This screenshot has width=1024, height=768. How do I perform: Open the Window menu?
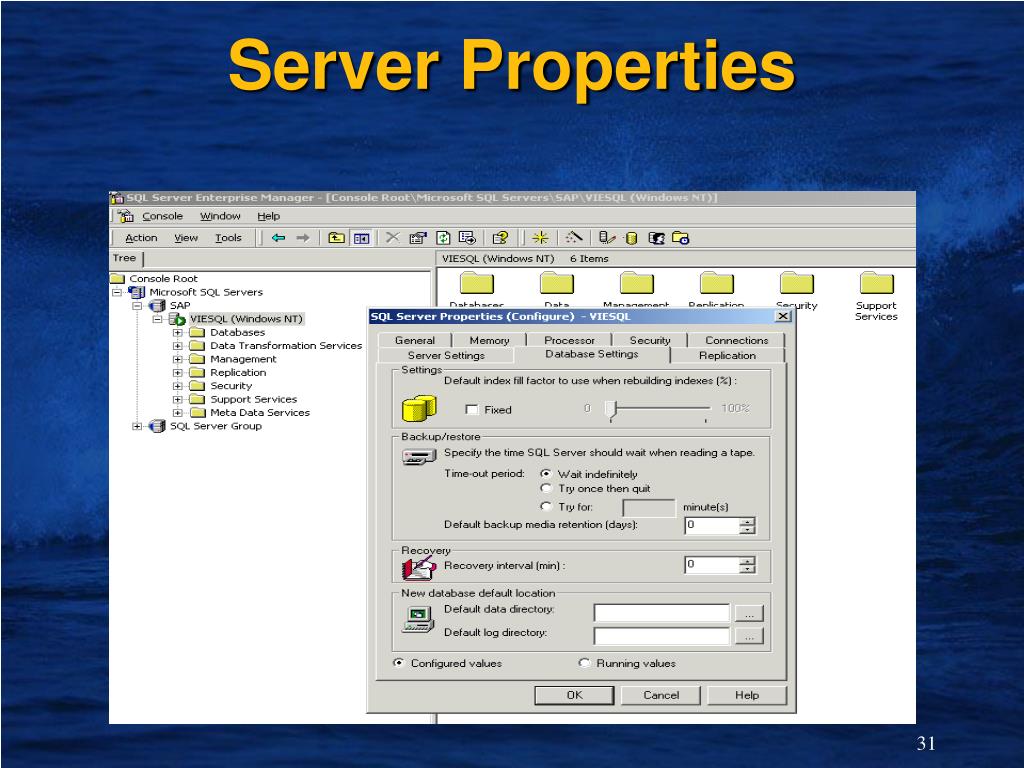point(220,216)
